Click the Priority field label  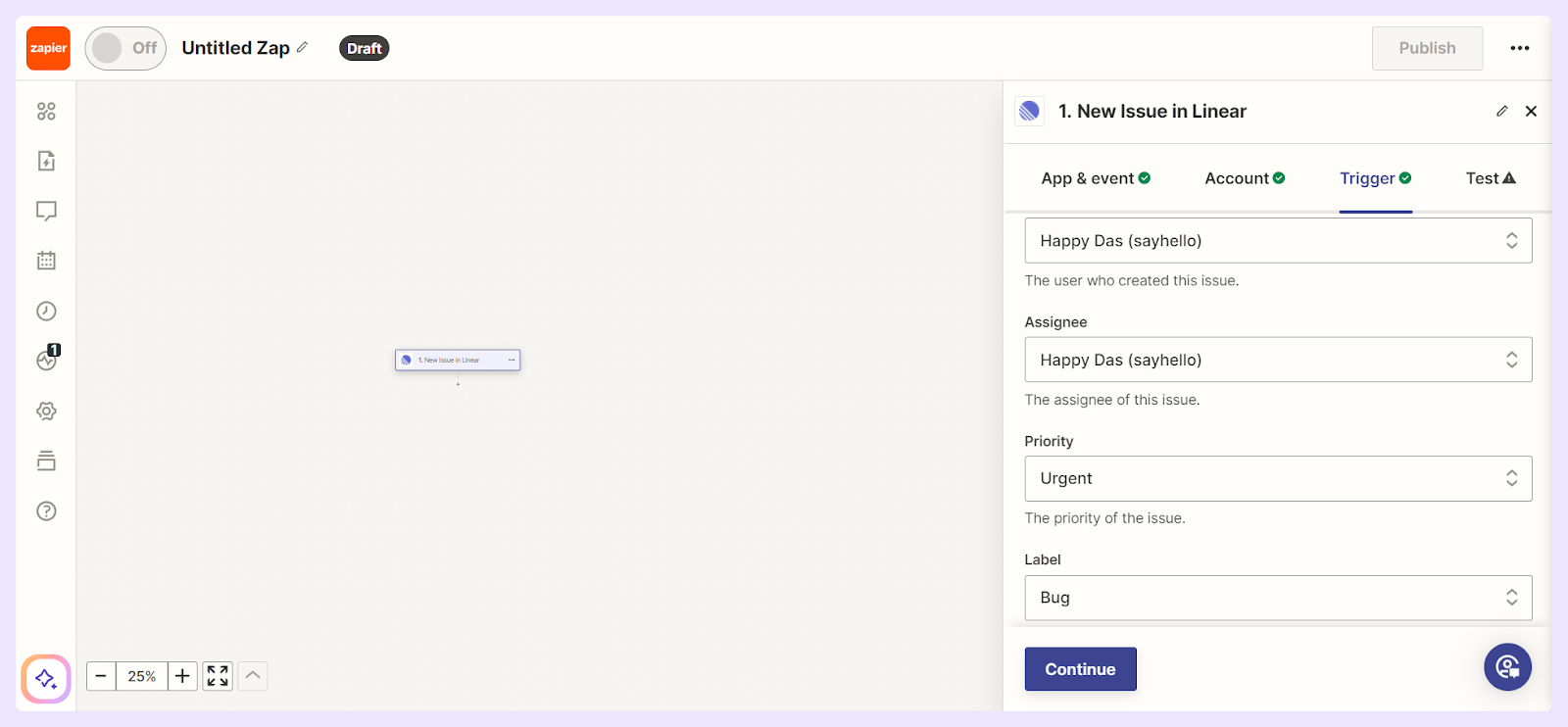coord(1049,441)
